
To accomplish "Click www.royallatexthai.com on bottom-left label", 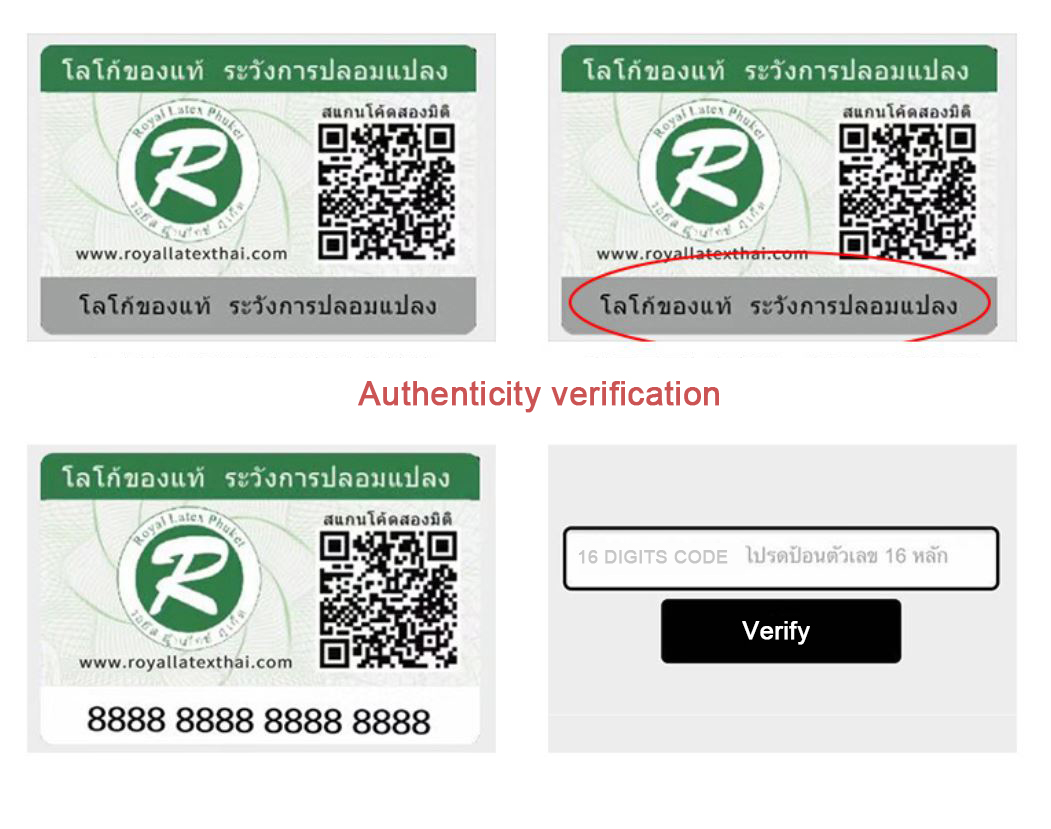I will pos(186,662).
